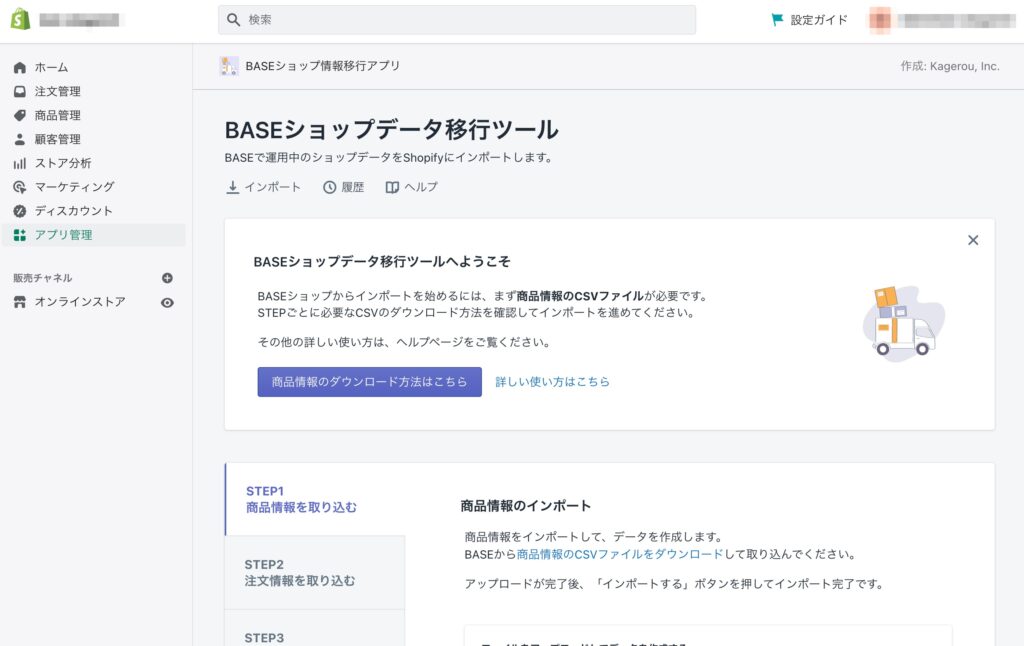The image size is (1024, 646).
Task: Click 商品情報のダウンロード方法はこちら button
Action: (x=370, y=381)
